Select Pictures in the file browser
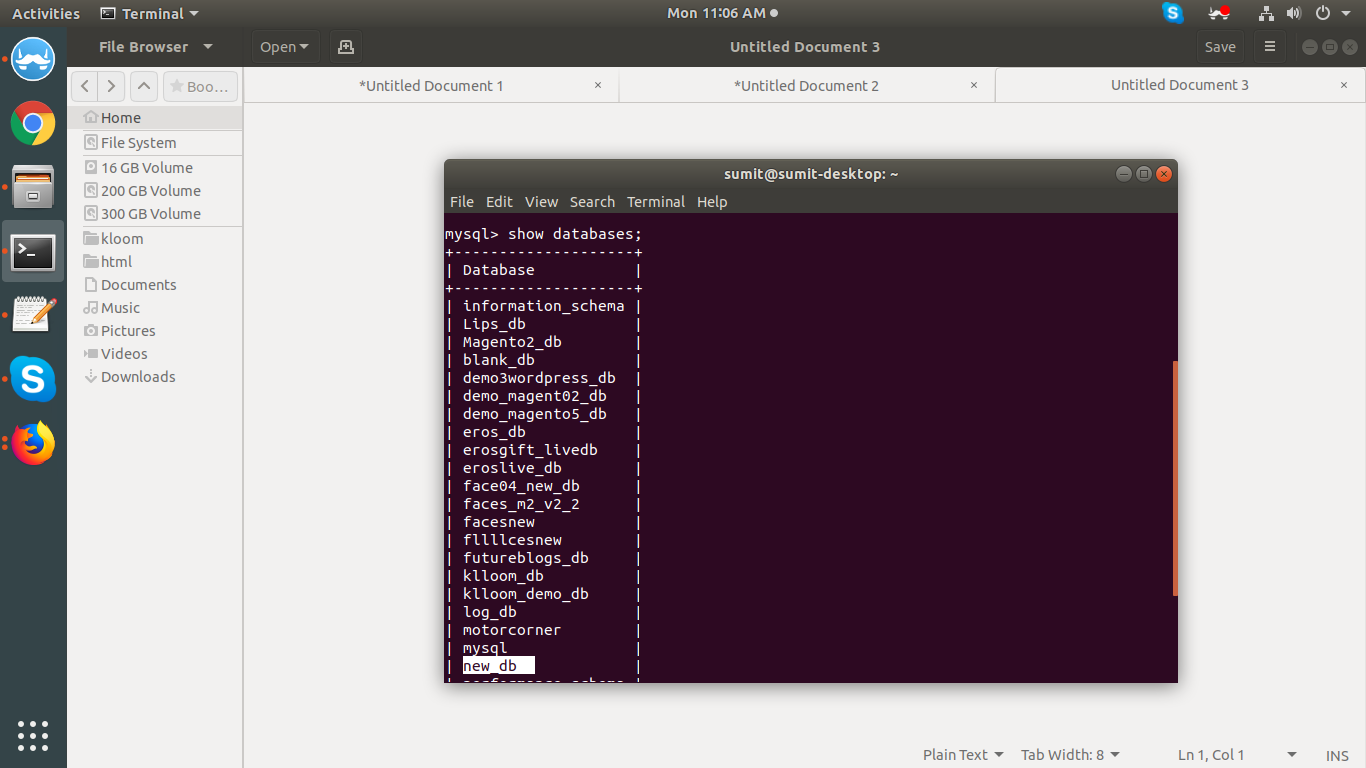This screenshot has width=1366, height=768. 155,331
